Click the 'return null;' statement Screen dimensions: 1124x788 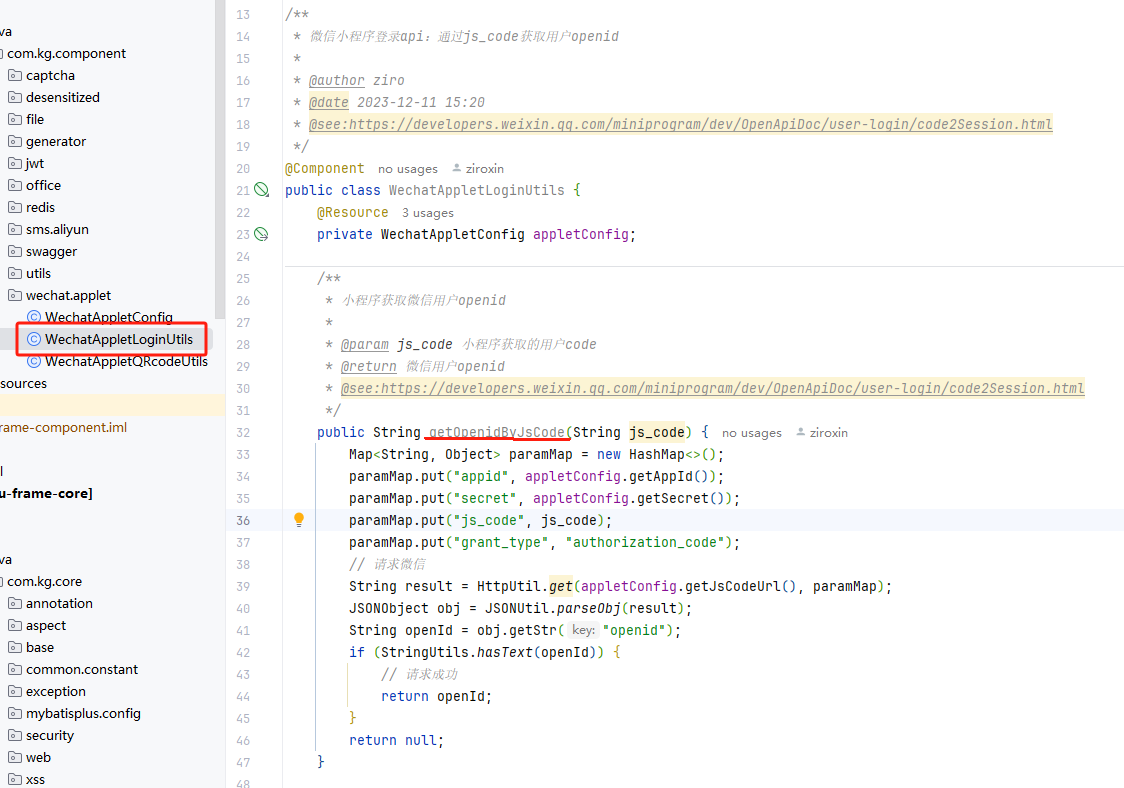pyautogui.click(x=396, y=740)
